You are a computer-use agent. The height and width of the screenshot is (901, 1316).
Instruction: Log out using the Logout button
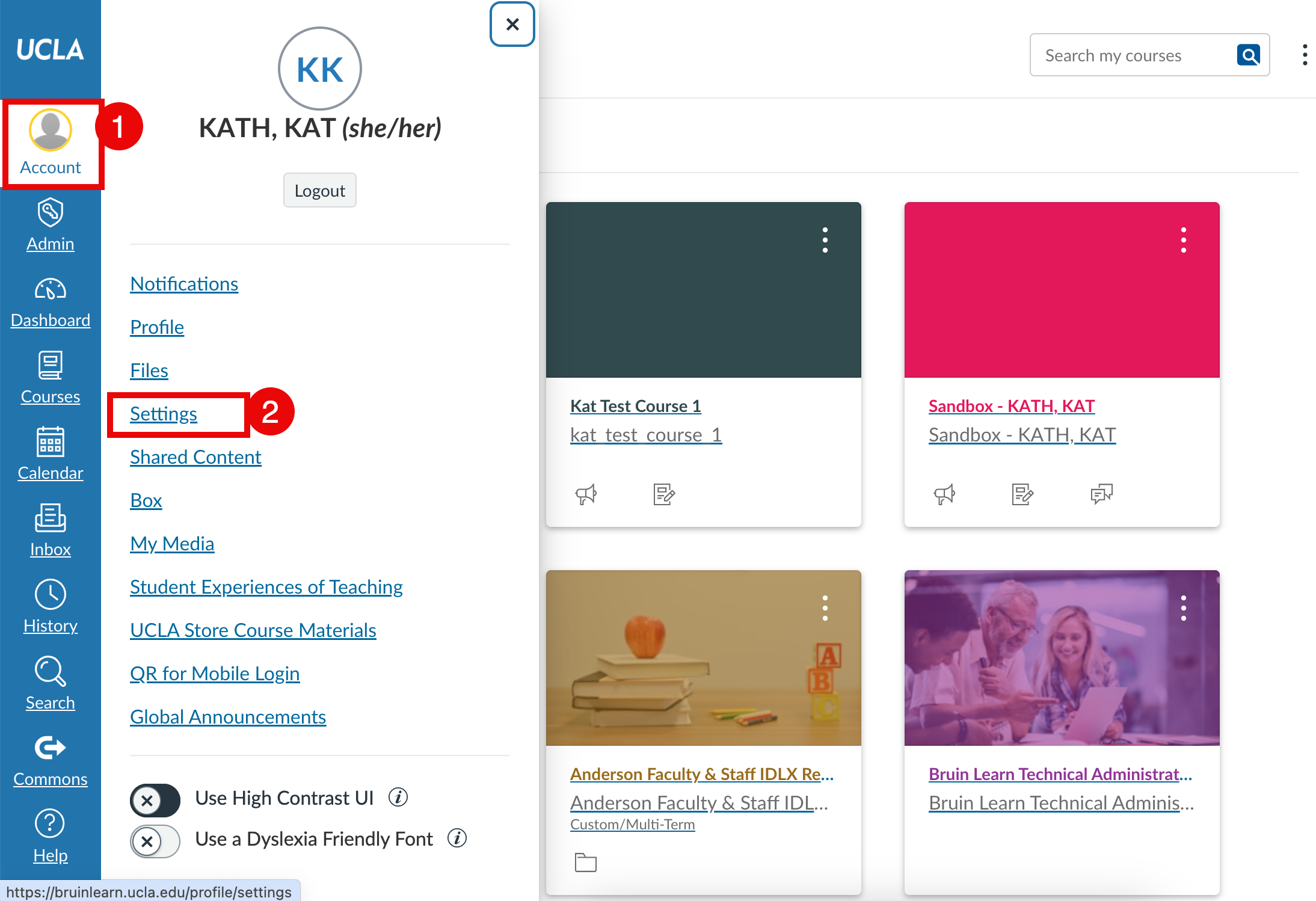(319, 190)
